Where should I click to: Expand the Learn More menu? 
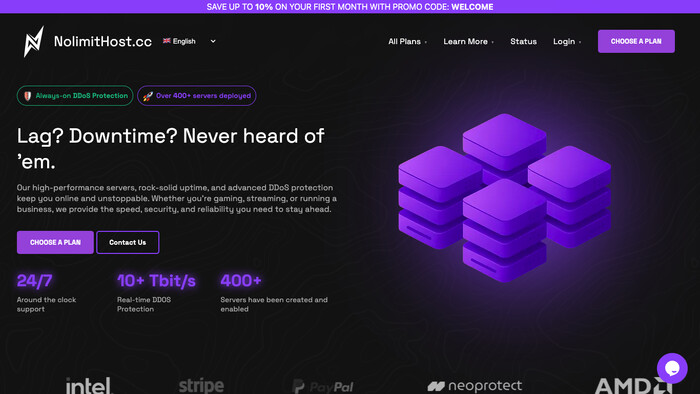point(468,41)
